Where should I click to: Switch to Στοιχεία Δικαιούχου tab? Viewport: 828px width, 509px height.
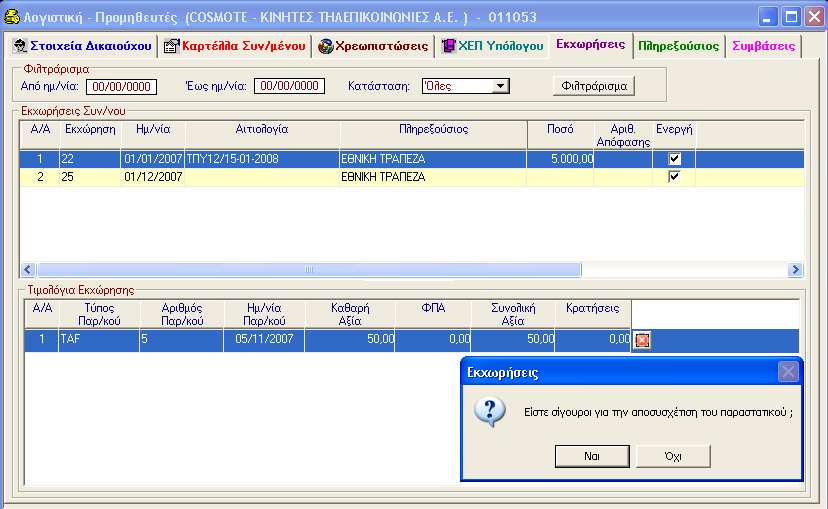83,46
